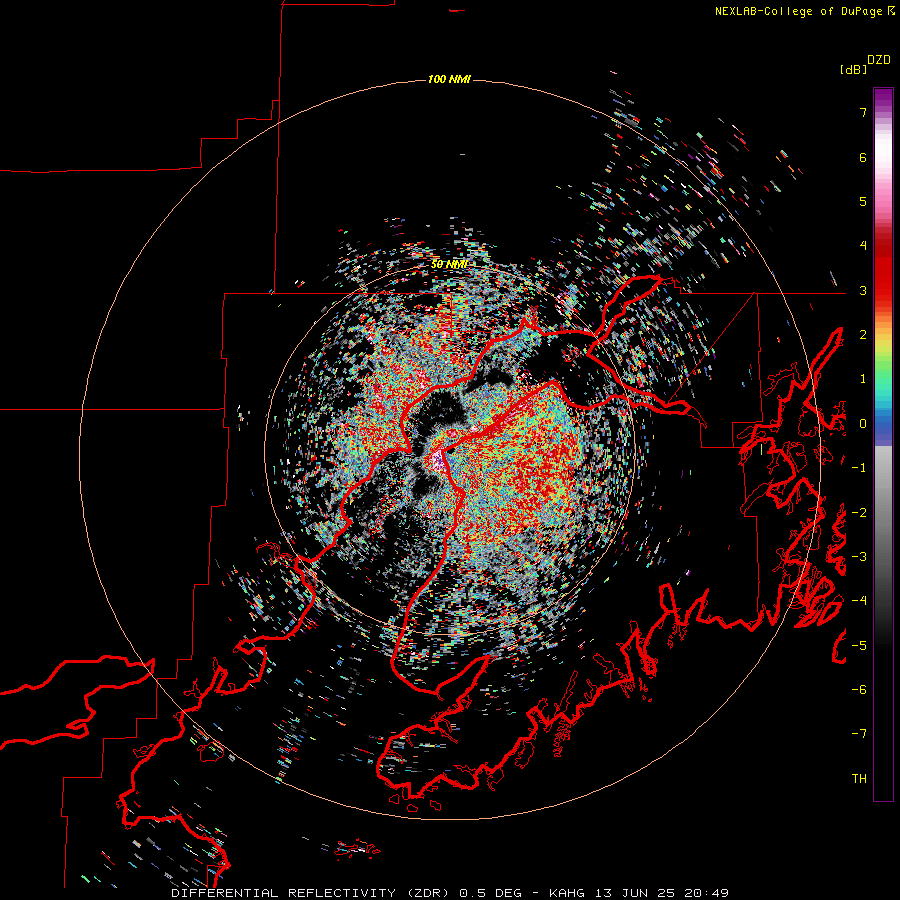
Task: Click the -6 value on the scale
Action: [859, 690]
